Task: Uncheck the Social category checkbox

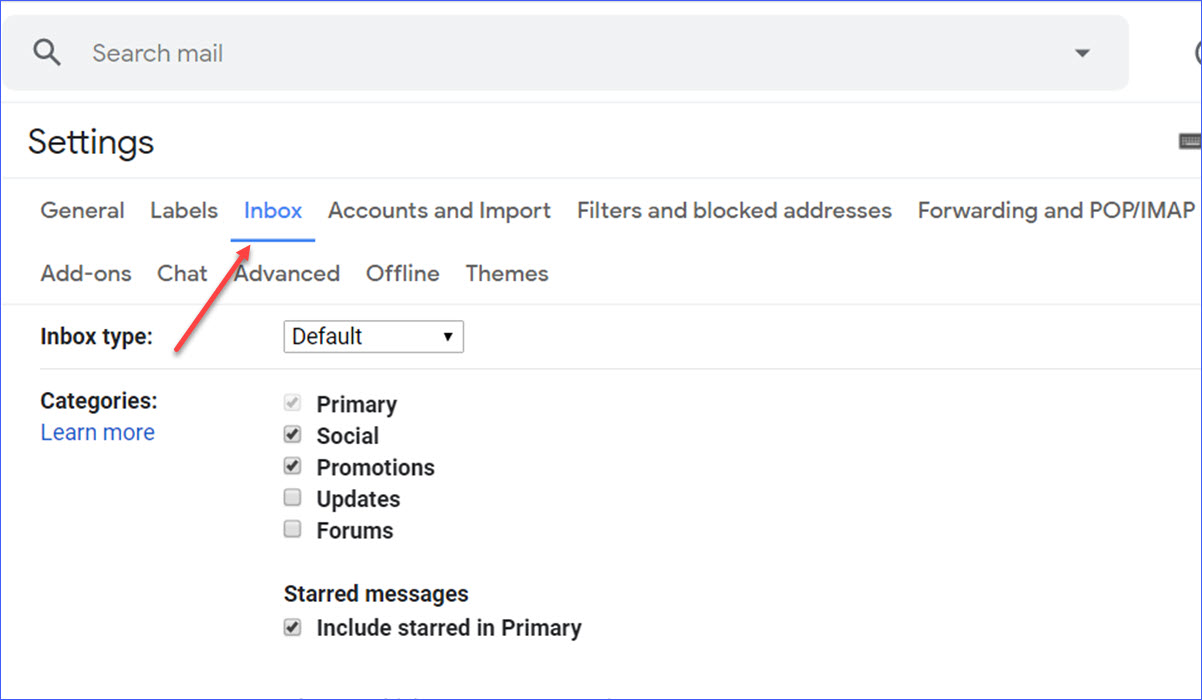Action: point(293,435)
